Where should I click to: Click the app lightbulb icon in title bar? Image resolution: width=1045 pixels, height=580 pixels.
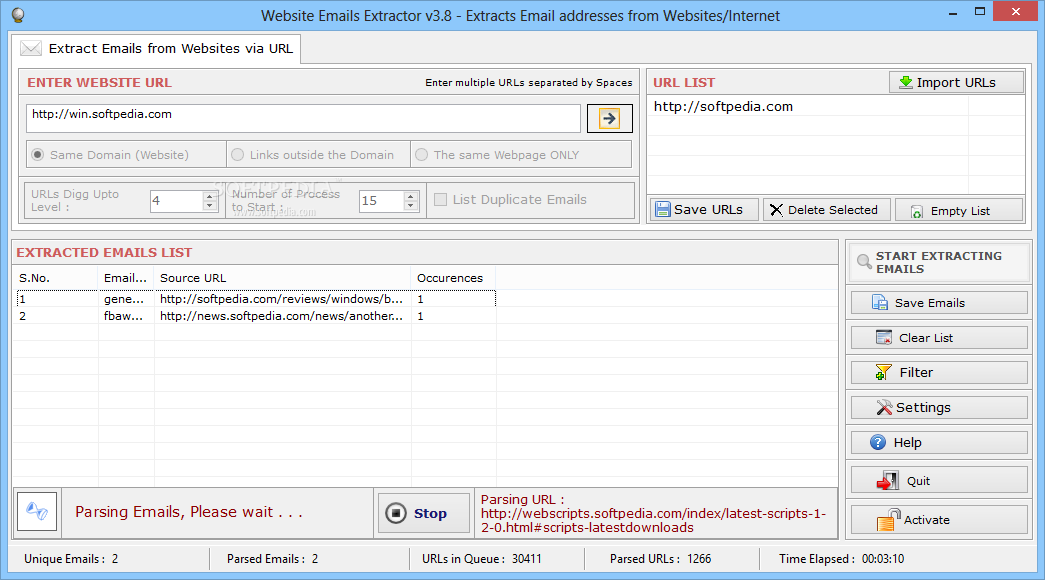coord(18,15)
